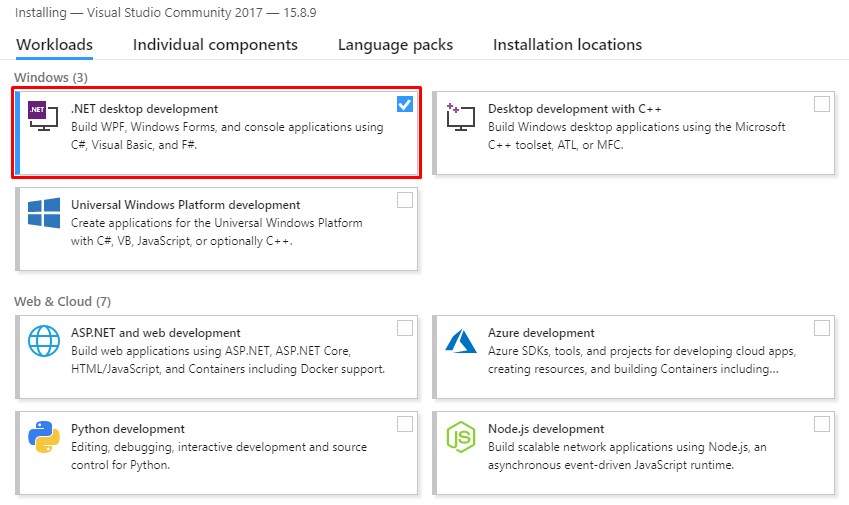Viewport: 849px width, 505px height.
Task: Check the Azure development checkbox
Action: (821, 328)
